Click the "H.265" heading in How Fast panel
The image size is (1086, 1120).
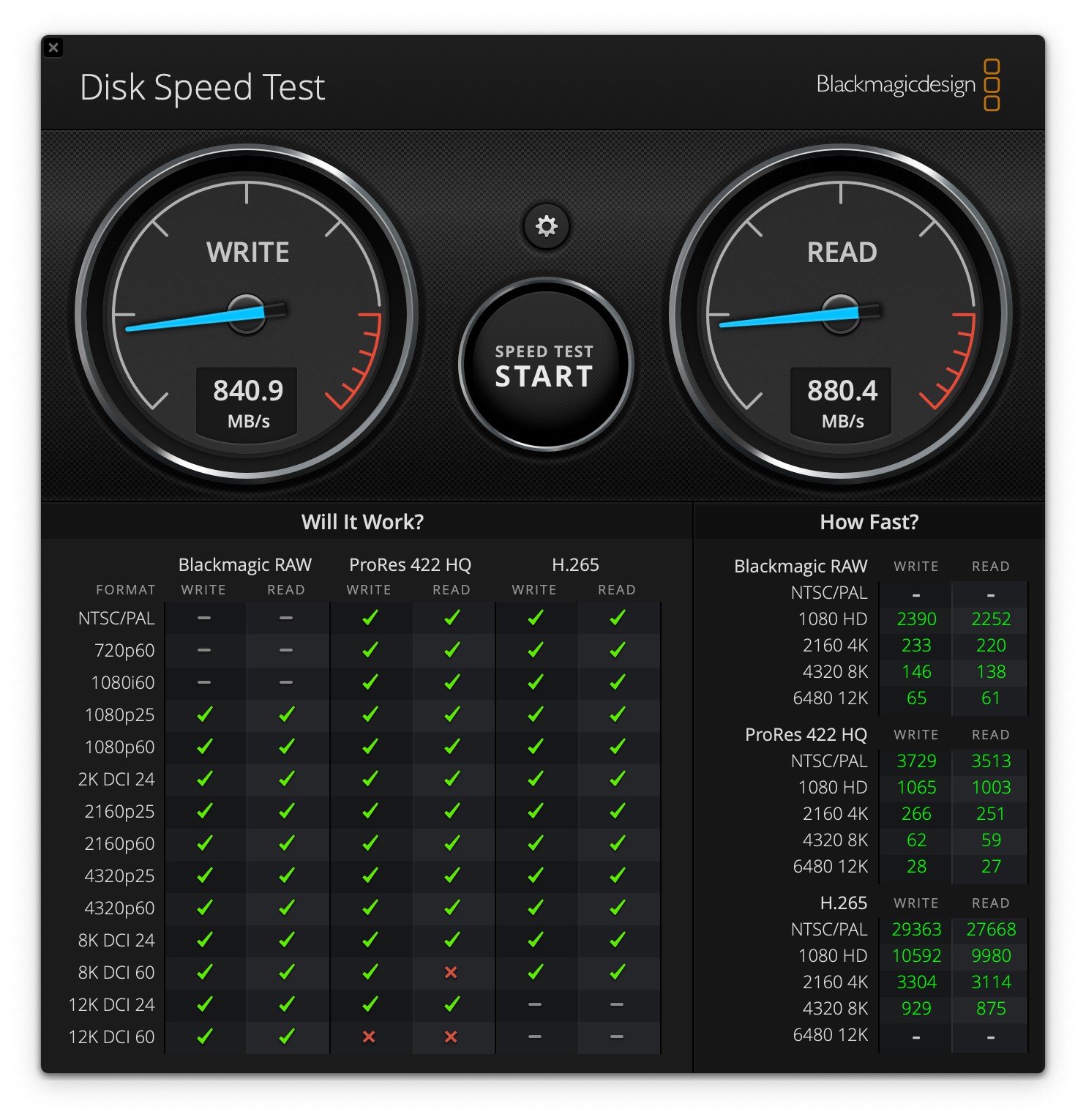click(x=843, y=903)
